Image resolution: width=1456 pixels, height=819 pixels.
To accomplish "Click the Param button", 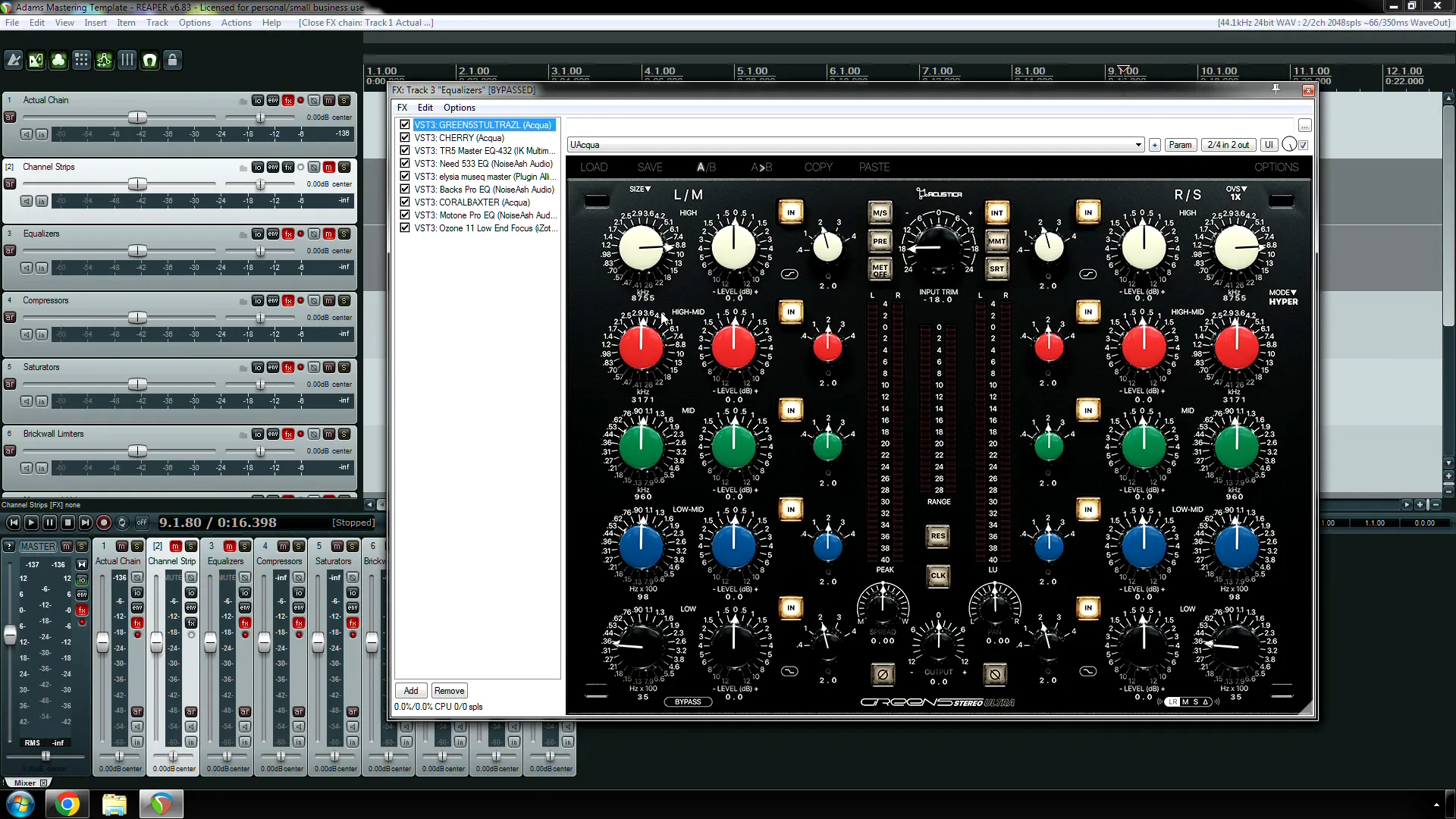I will tap(1180, 145).
